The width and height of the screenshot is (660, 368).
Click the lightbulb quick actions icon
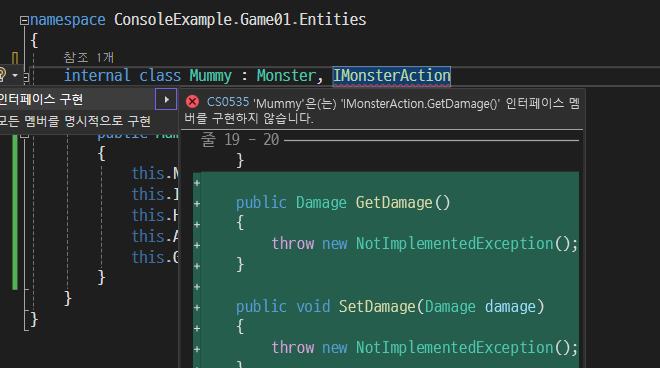pos(3,75)
